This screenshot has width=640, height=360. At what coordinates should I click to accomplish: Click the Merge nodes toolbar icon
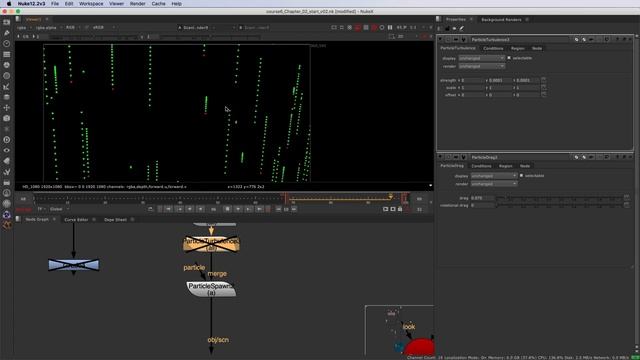[x=7, y=97]
